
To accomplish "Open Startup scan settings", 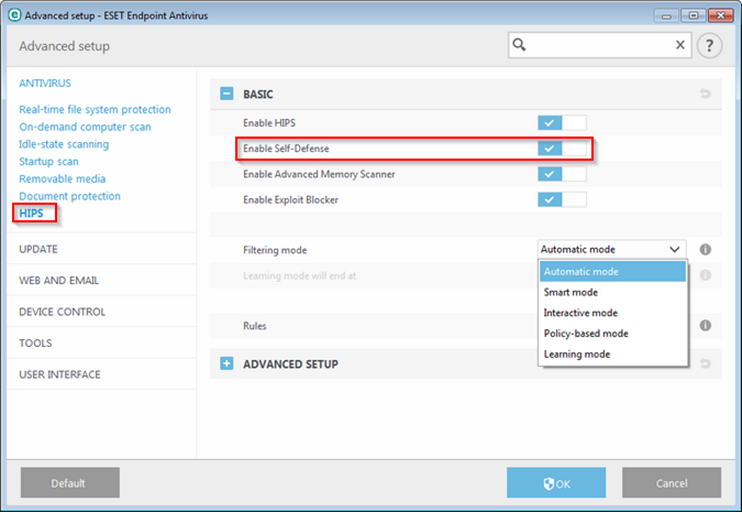I will click(49, 161).
